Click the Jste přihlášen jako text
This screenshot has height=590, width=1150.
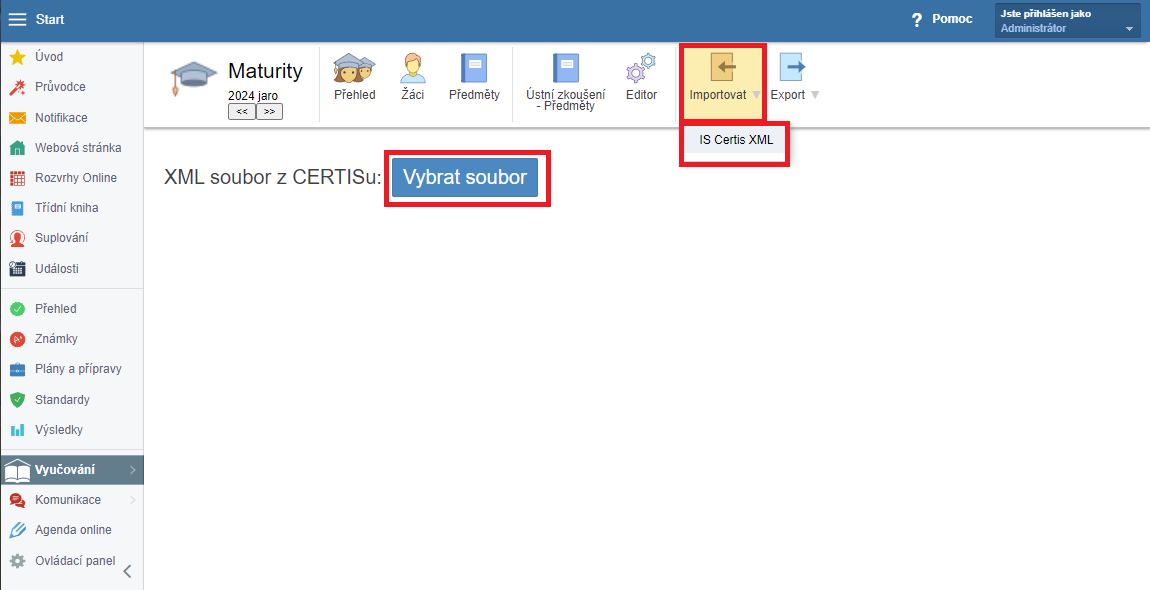coord(1046,13)
